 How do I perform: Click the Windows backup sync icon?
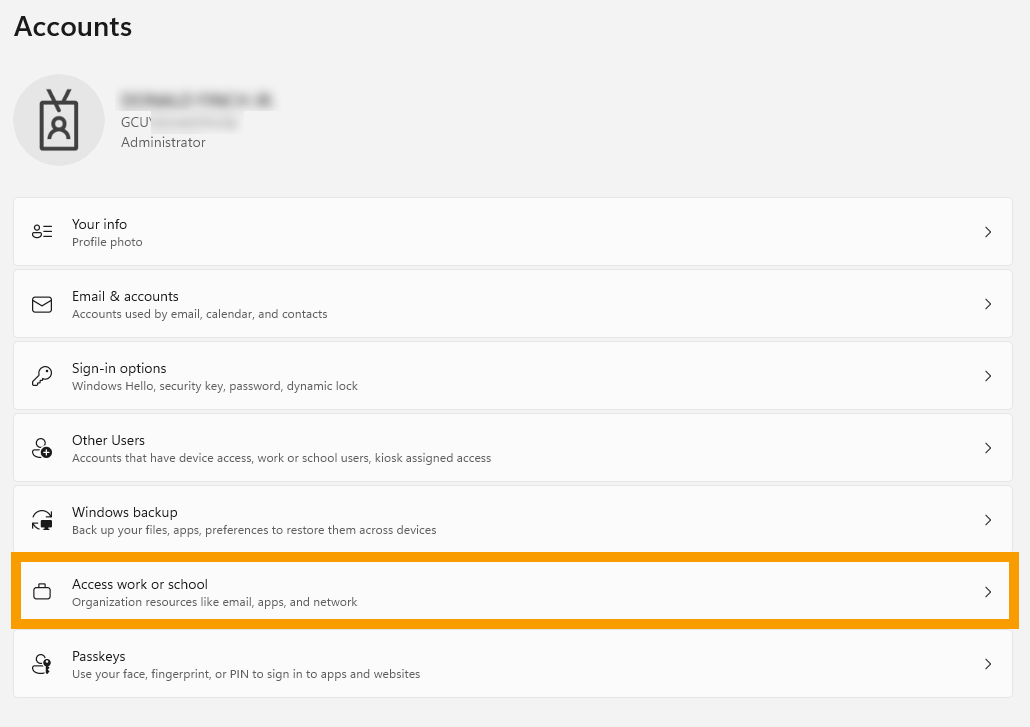42,520
